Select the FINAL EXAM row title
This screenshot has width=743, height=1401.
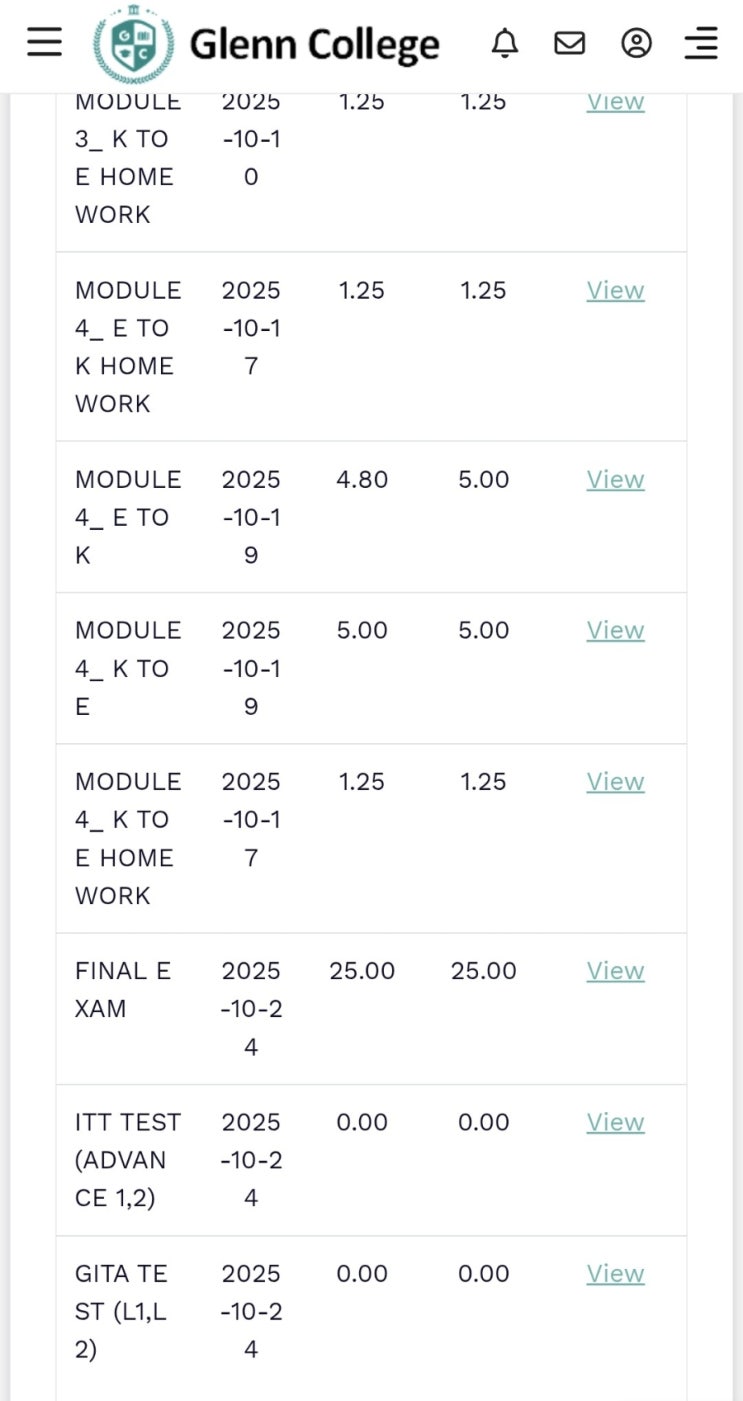pyautogui.click(x=123, y=989)
